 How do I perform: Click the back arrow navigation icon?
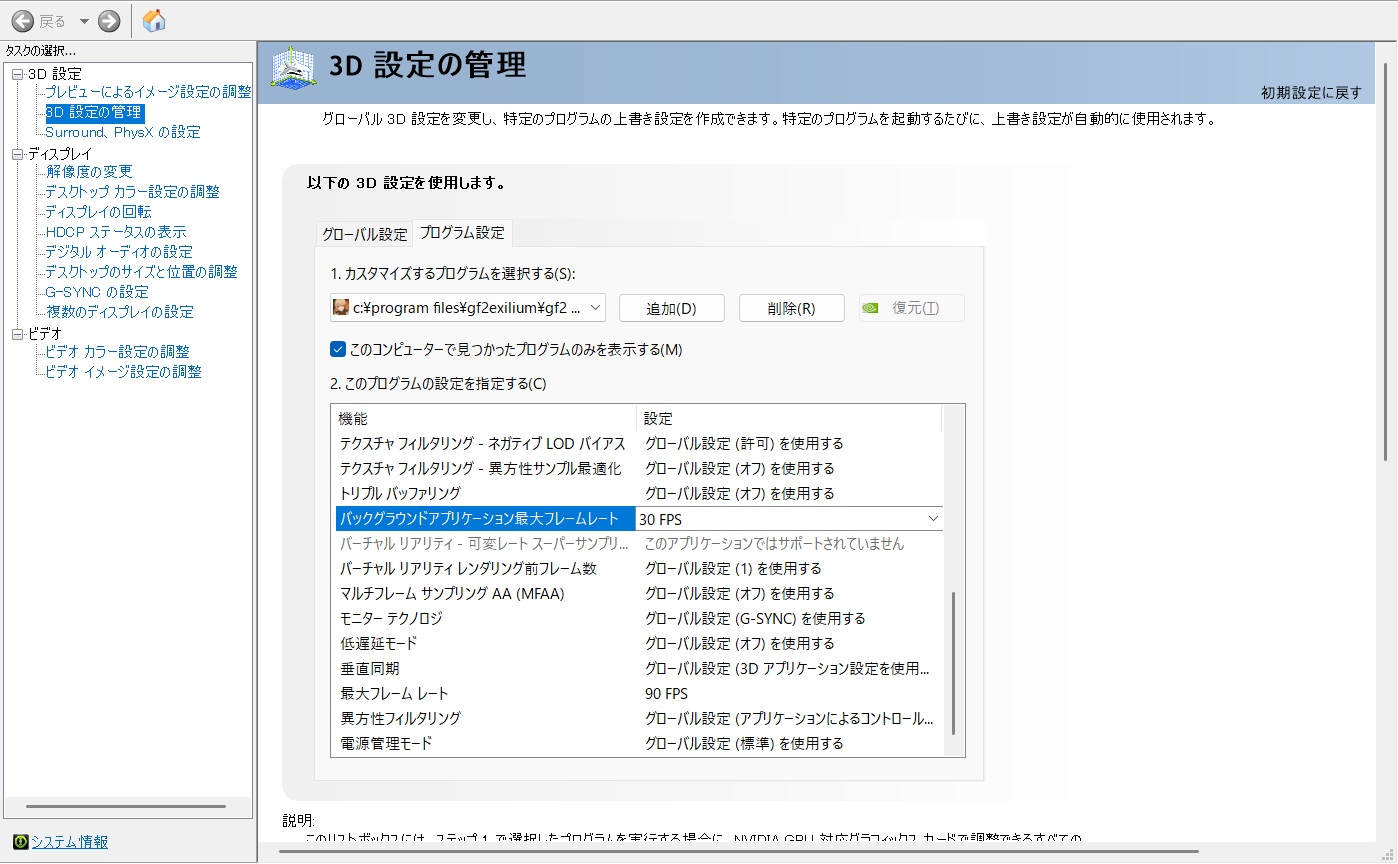pyautogui.click(x=23, y=21)
